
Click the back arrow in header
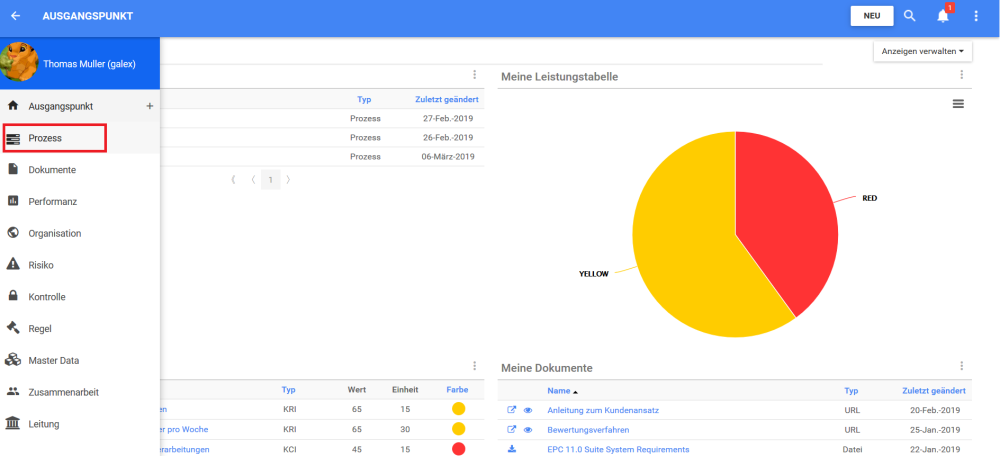pos(15,16)
